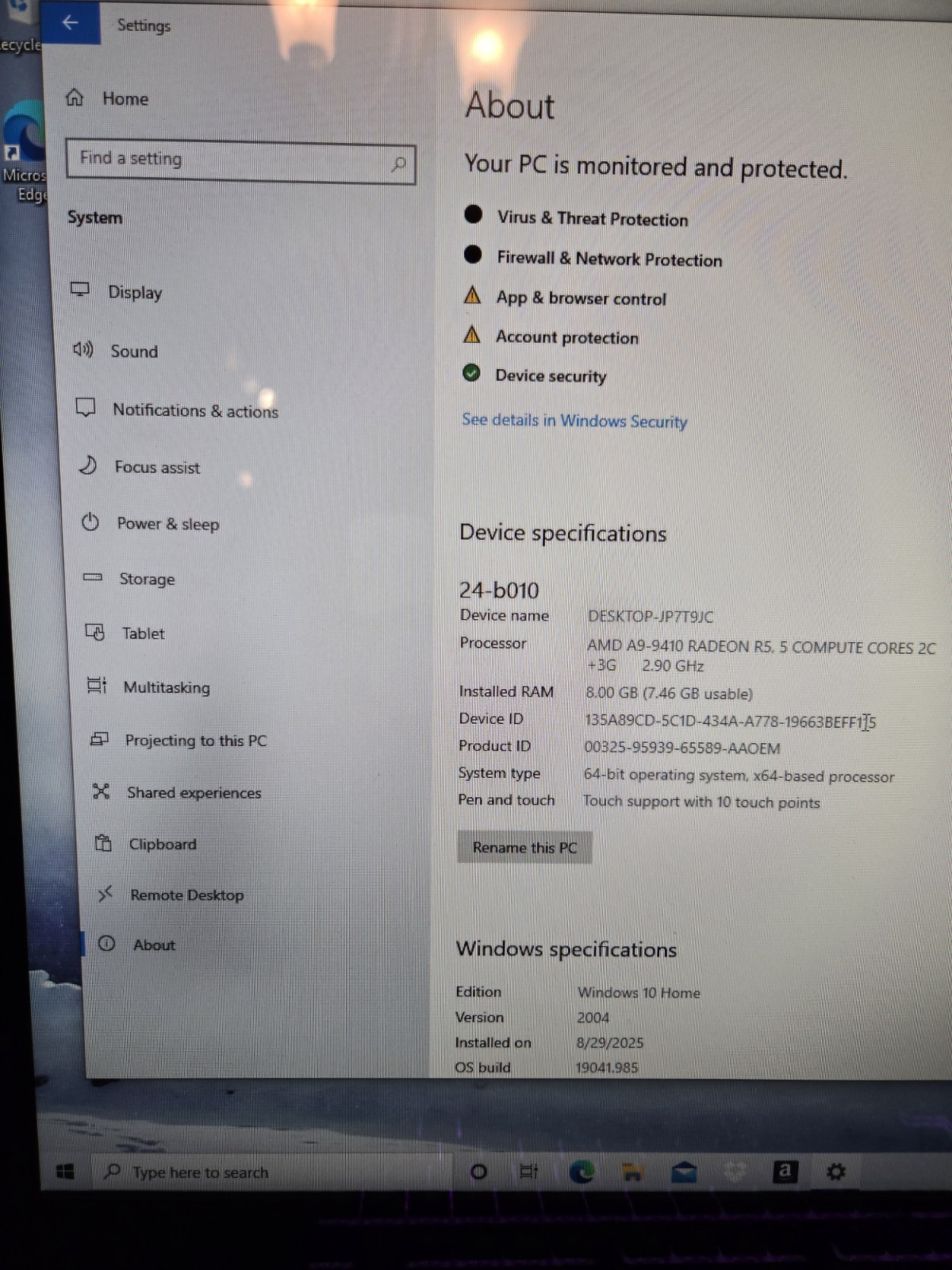This screenshot has height=1270, width=952.
Task: Open the Home icon in Settings
Action: point(75,98)
